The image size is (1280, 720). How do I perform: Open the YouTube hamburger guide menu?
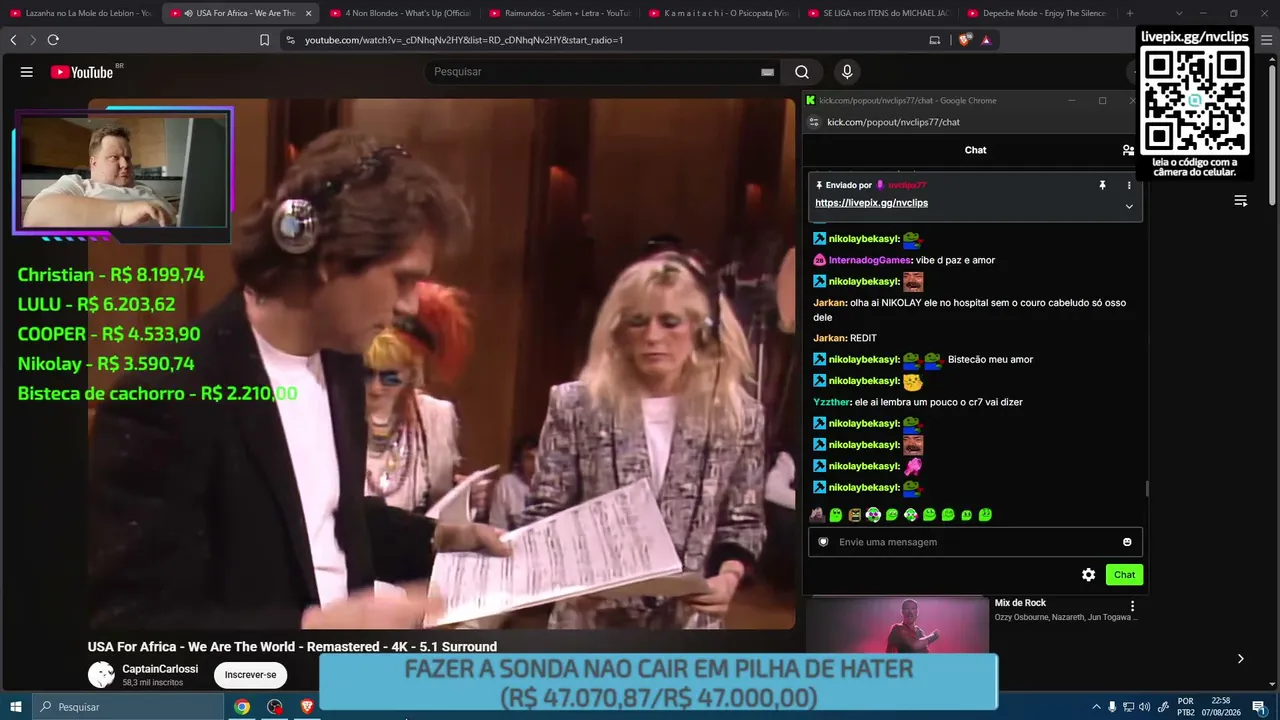tap(27, 72)
